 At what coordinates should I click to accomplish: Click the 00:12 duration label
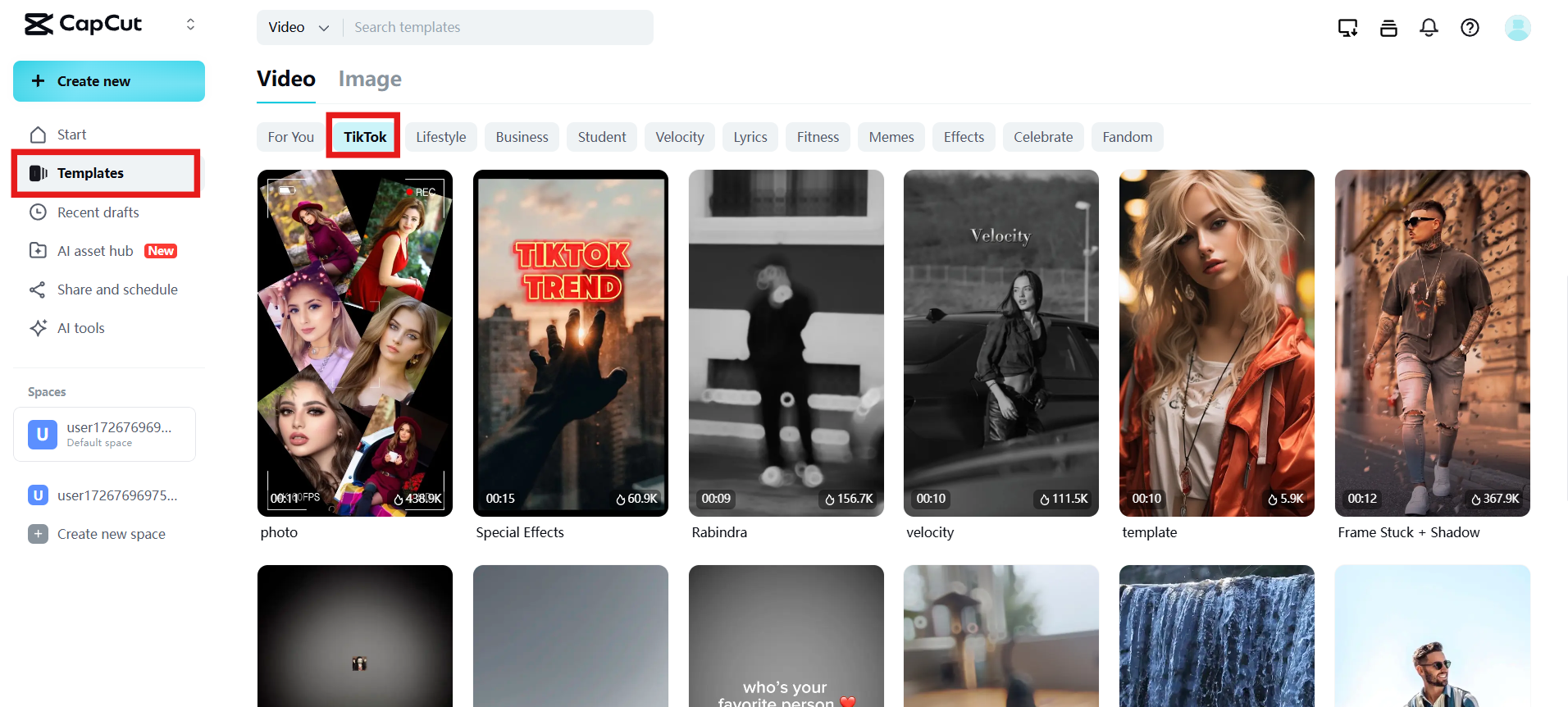click(x=1362, y=499)
